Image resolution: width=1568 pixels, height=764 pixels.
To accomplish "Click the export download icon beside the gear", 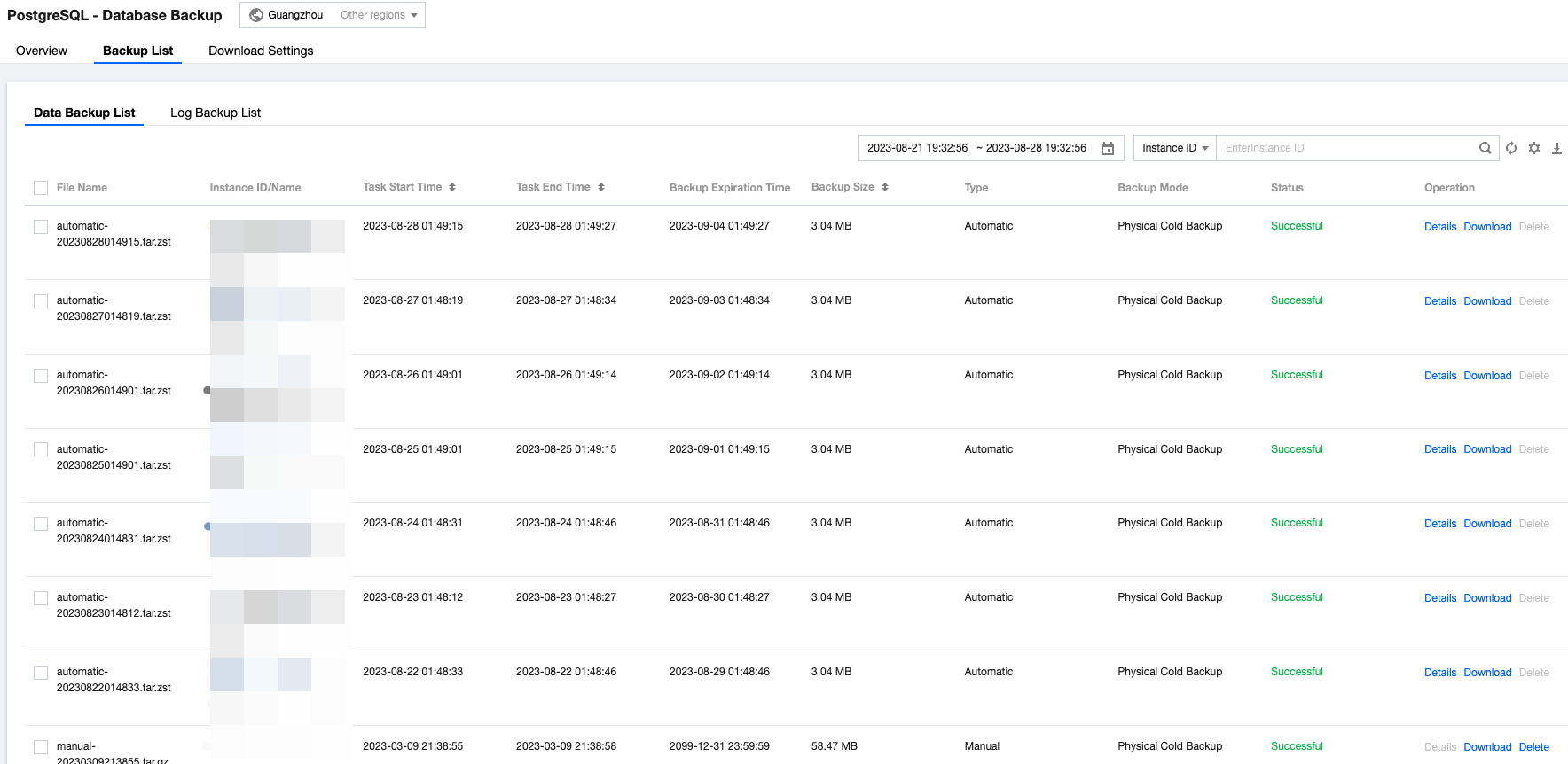I will pyautogui.click(x=1556, y=148).
